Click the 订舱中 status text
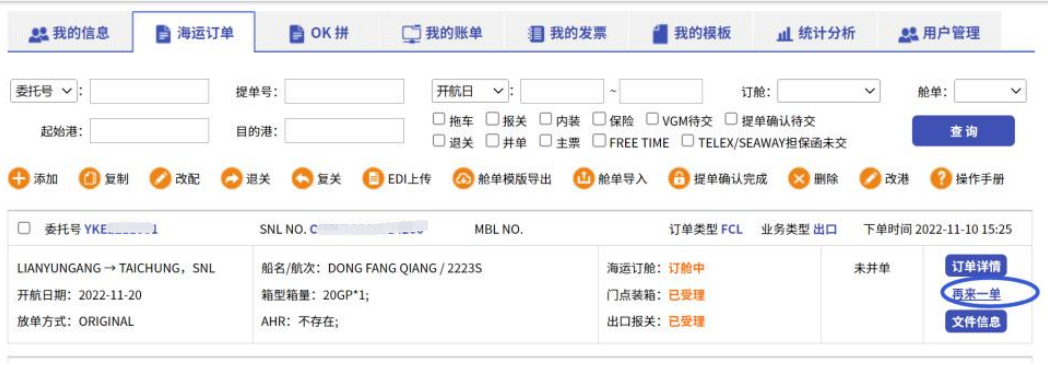This screenshot has width=1048, height=379. pyautogui.click(x=686, y=269)
